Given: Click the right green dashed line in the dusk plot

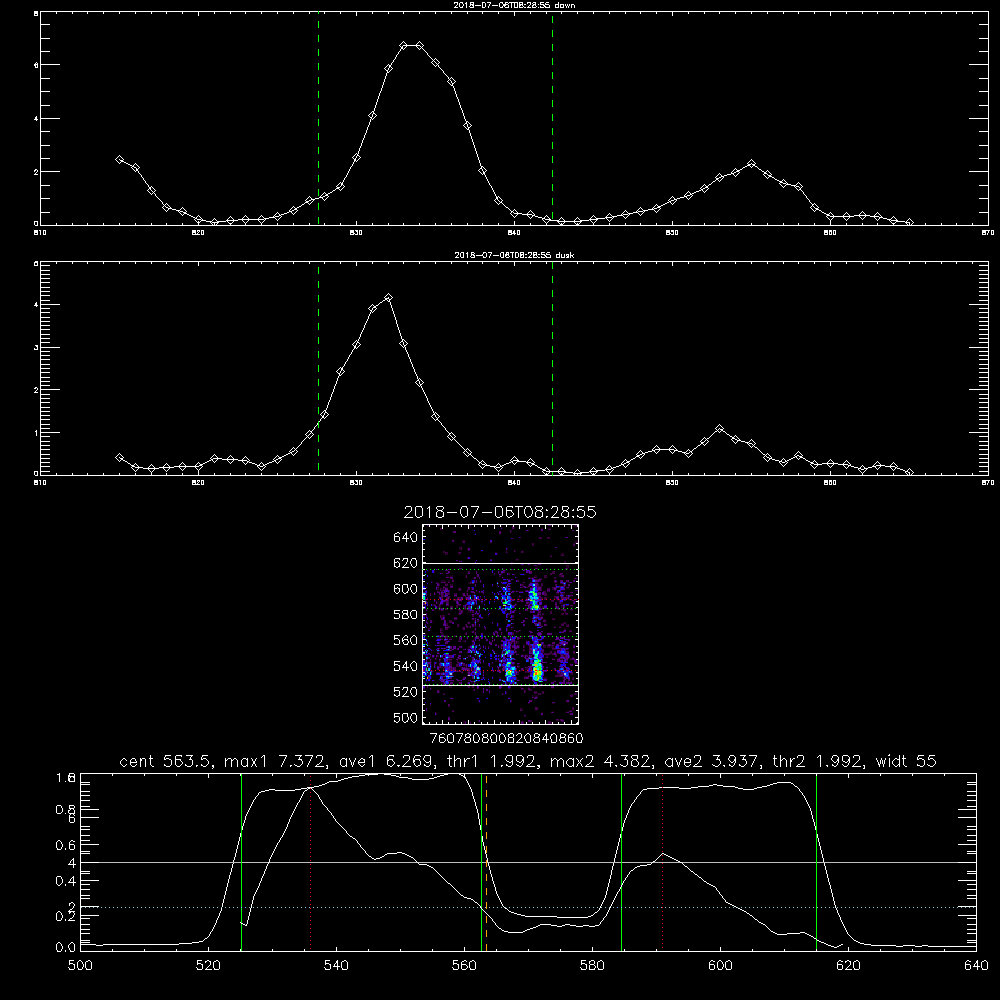Looking at the screenshot, I should click(x=552, y=368).
